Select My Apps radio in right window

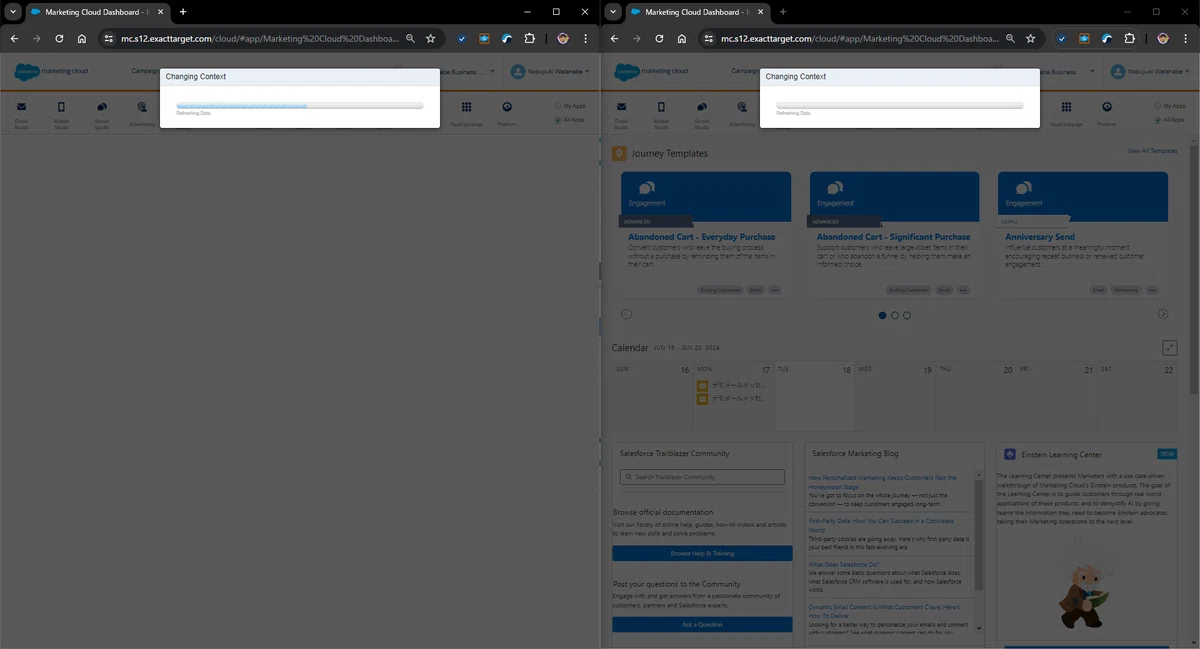point(1158,105)
